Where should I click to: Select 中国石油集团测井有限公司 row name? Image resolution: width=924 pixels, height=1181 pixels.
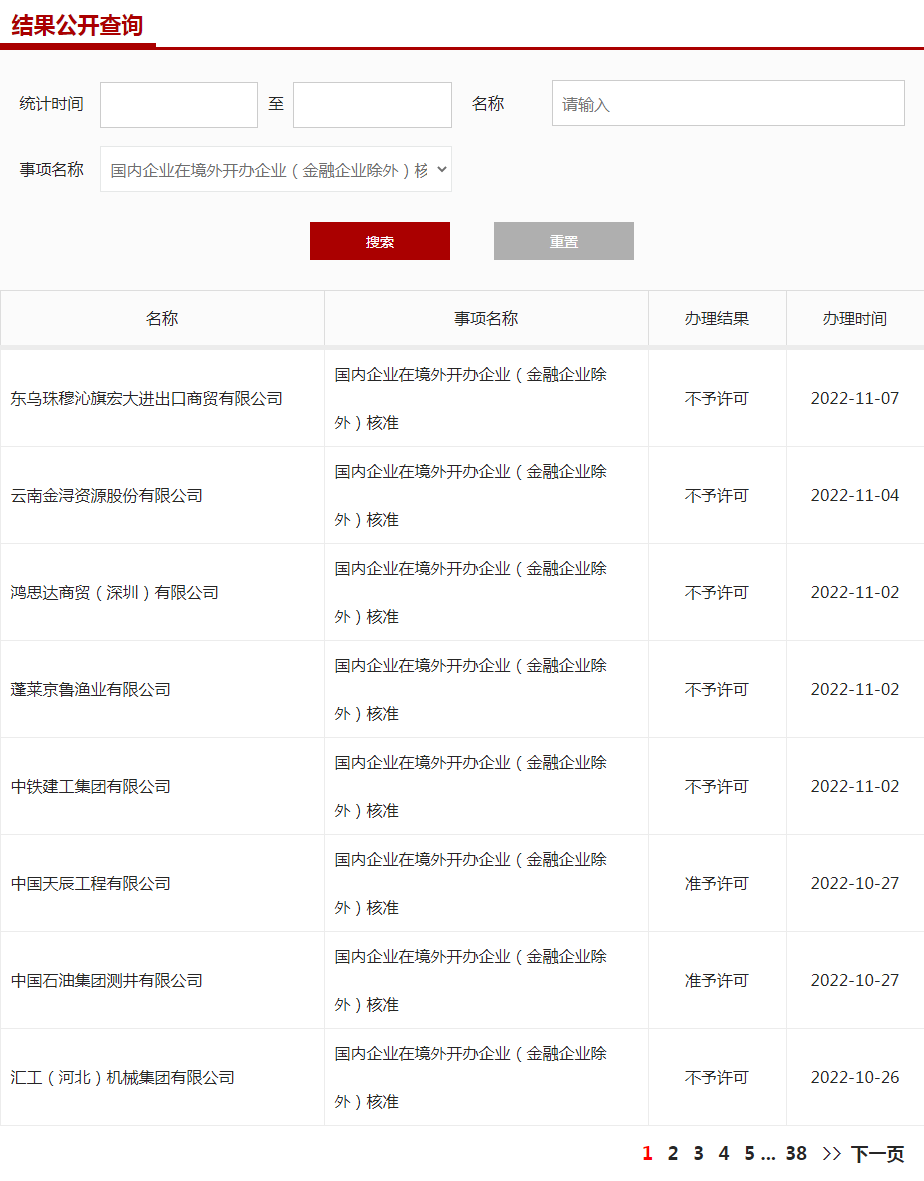106,981
